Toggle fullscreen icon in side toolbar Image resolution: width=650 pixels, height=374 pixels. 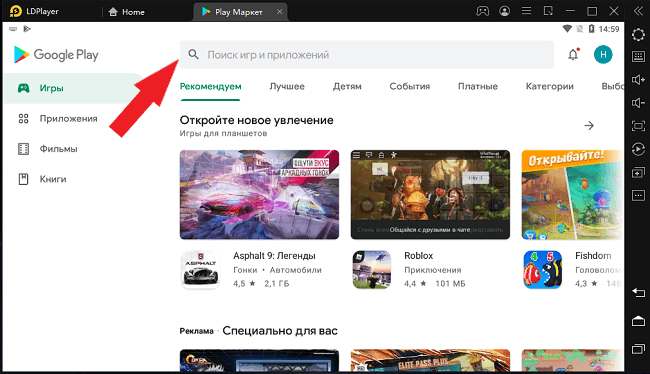tap(638, 126)
